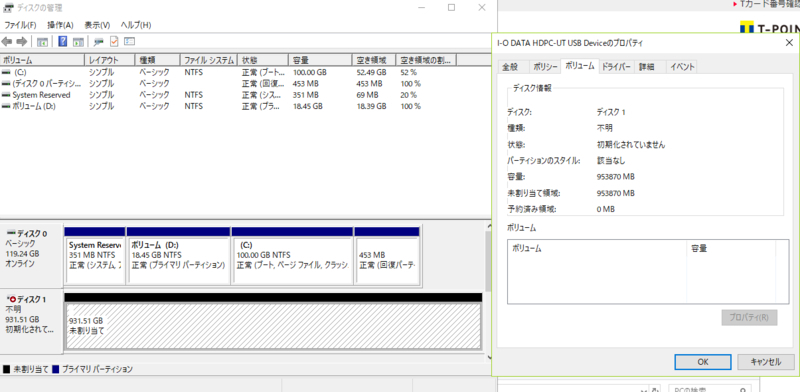Open the 操作(A) menu
800x392 pixels.
[x=60, y=25]
